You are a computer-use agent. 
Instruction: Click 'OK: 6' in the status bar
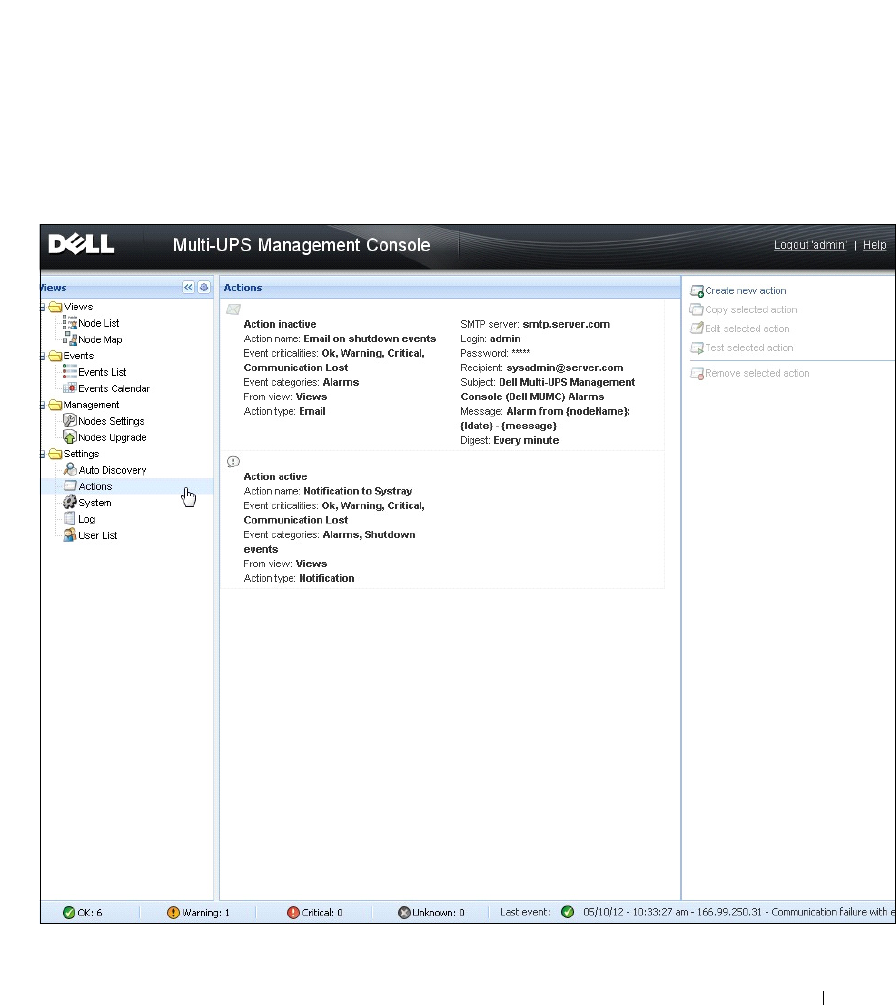pos(89,913)
